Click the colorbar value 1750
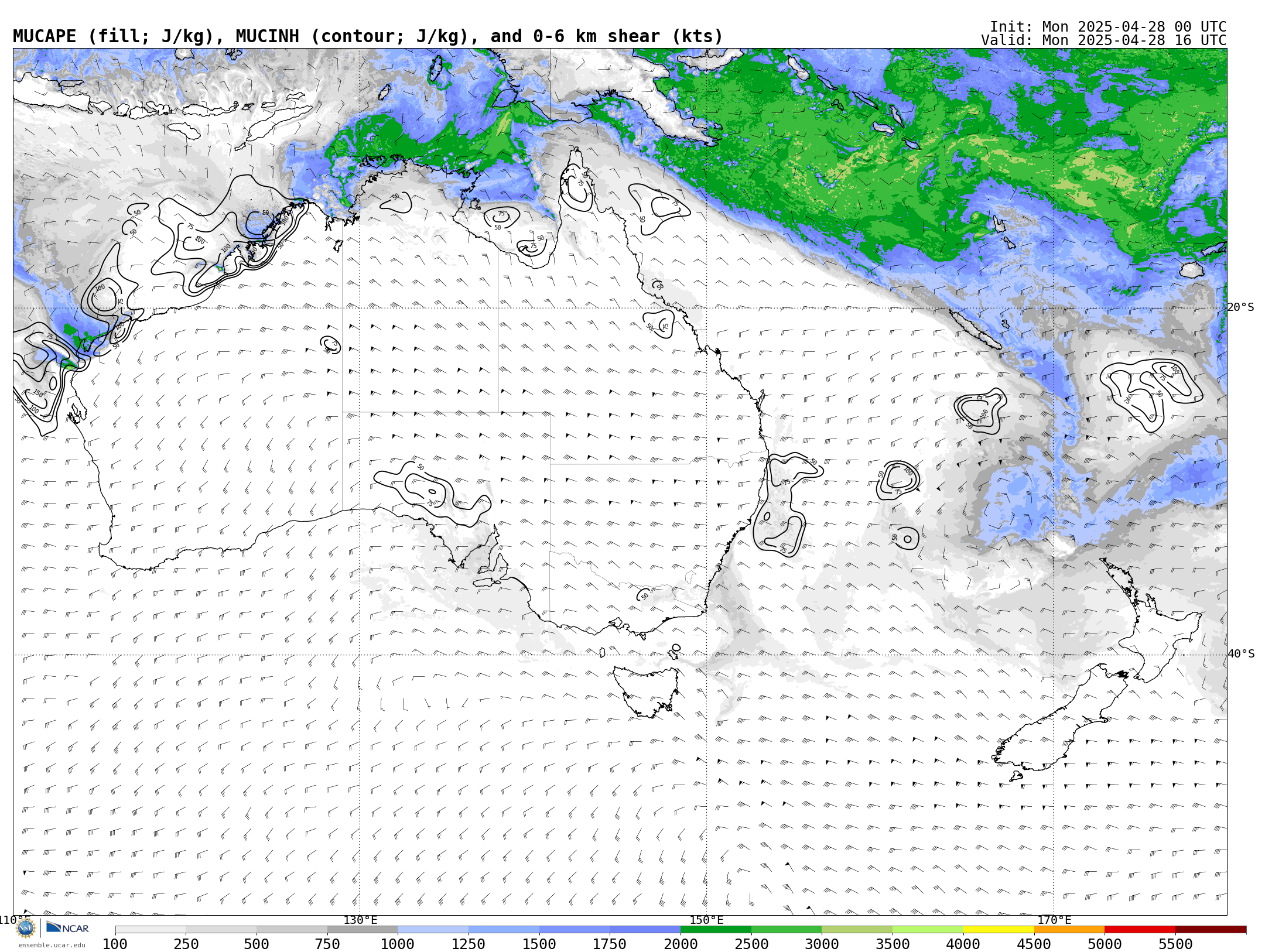Viewport: 1265px width, 952px height. (x=610, y=944)
